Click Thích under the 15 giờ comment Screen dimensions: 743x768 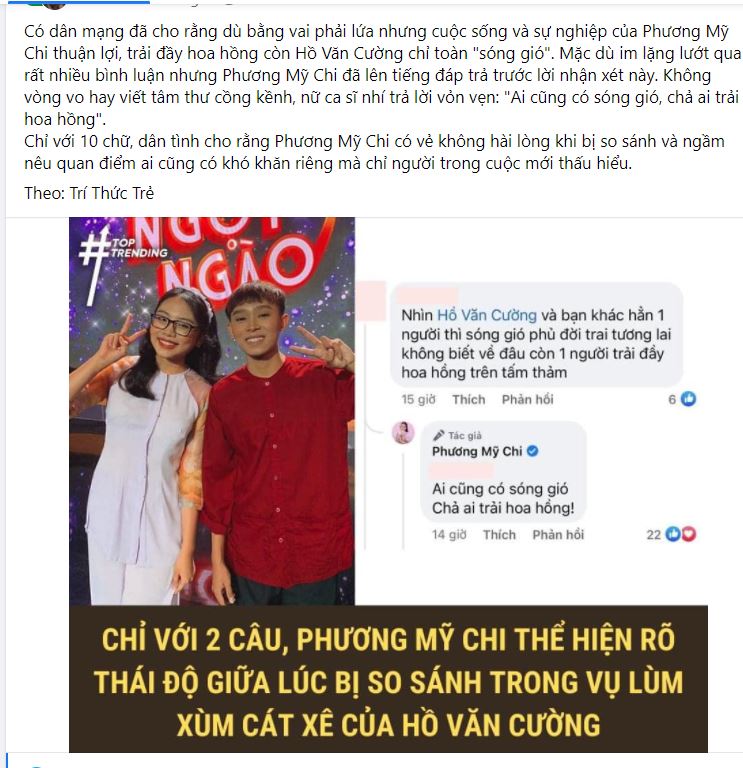[469, 400]
